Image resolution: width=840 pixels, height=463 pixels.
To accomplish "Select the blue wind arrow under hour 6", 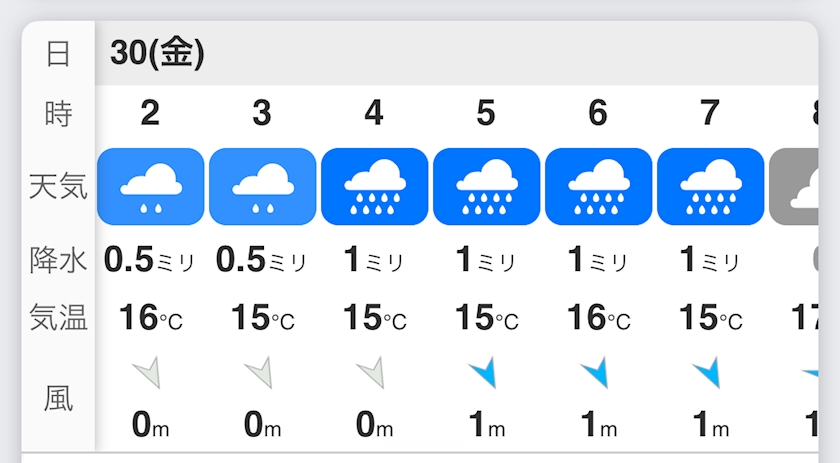I will pyautogui.click(x=596, y=374).
